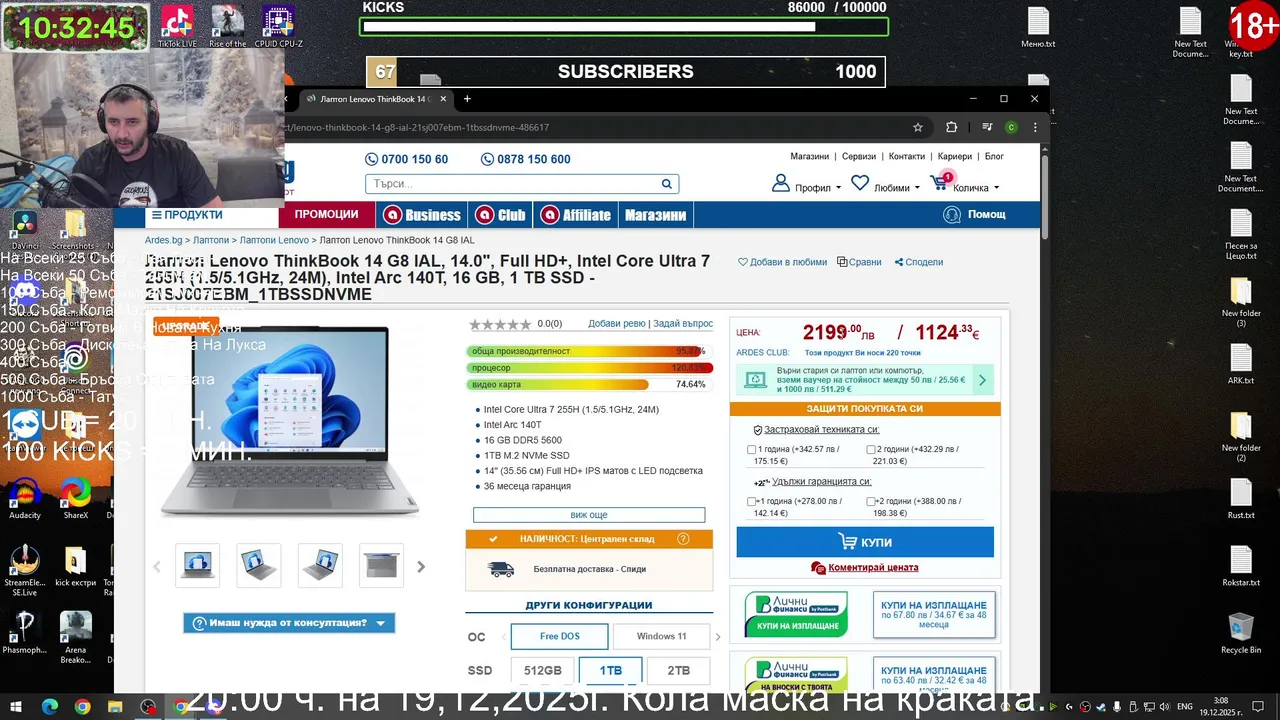The width and height of the screenshot is (1280, 720).
Task: Click the Сравни compare link
Action: coord(860,262)
